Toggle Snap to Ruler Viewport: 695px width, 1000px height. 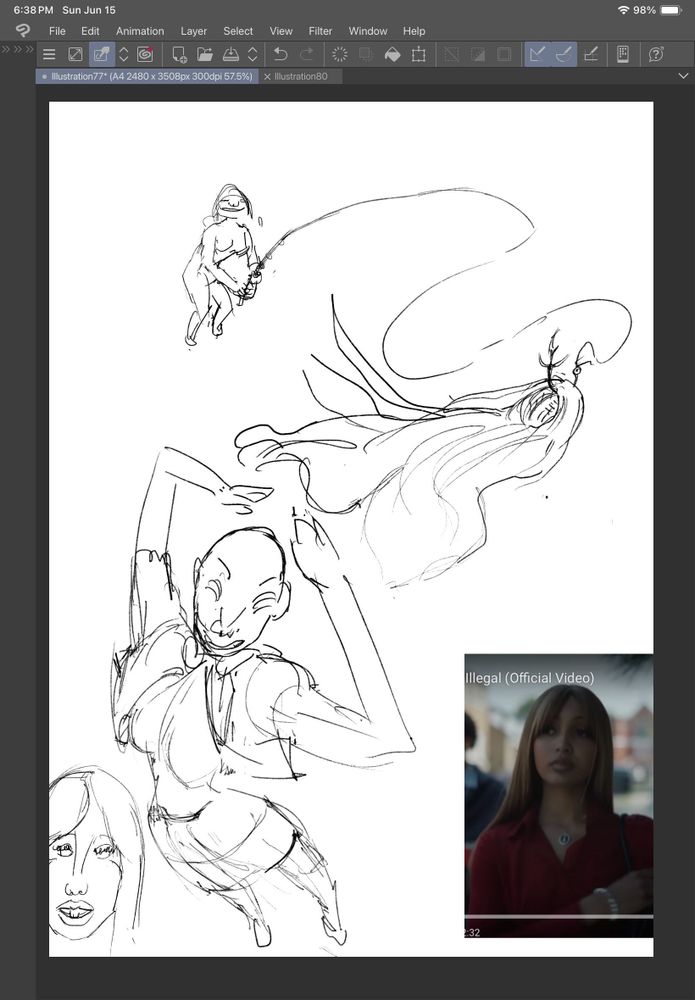click(538, 55)
